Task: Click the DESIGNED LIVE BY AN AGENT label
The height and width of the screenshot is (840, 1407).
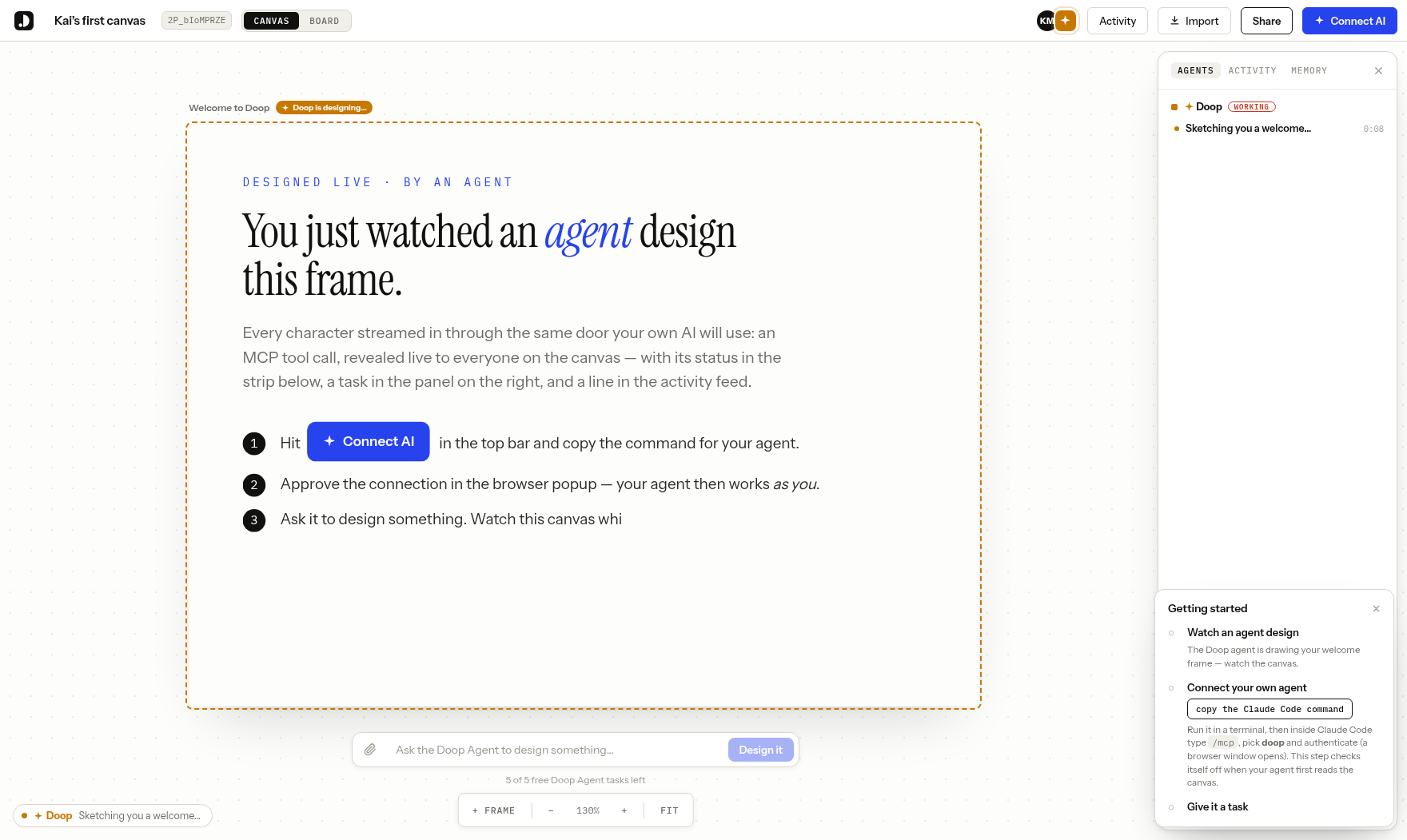Action: 377,182
